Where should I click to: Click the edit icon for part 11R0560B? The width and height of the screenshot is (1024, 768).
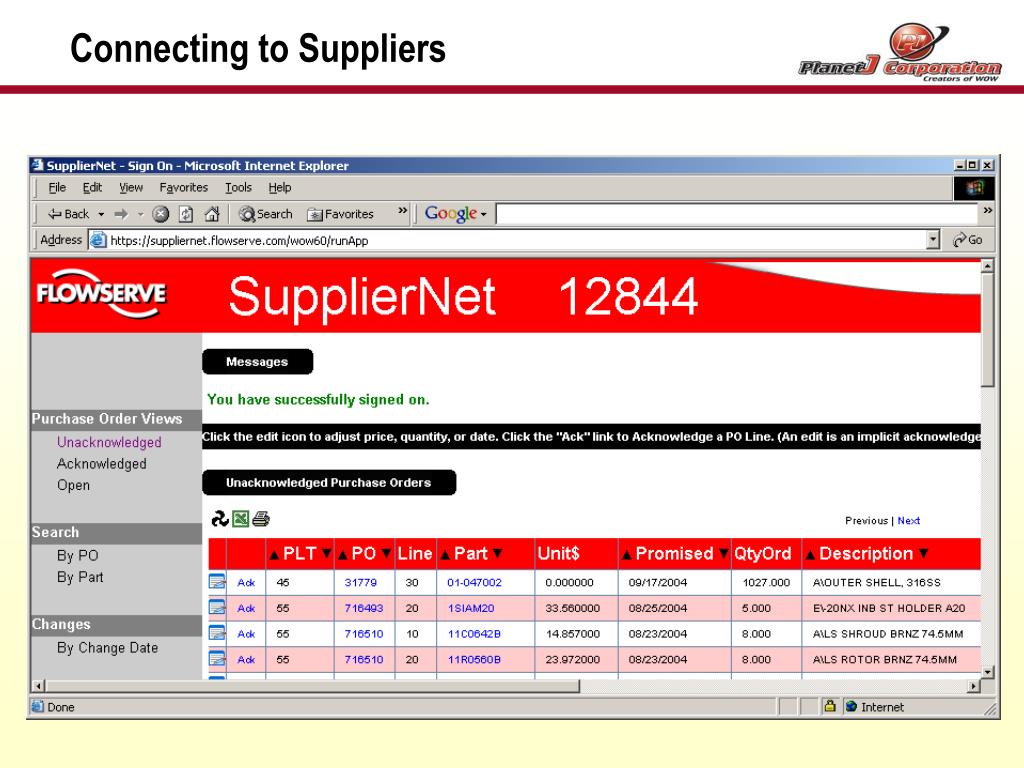[x=217, y=658]
